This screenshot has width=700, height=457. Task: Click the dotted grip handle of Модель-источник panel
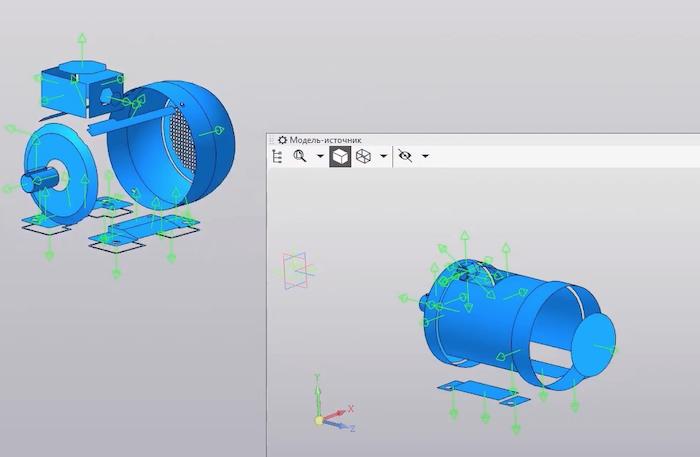[x=271, y=140]
